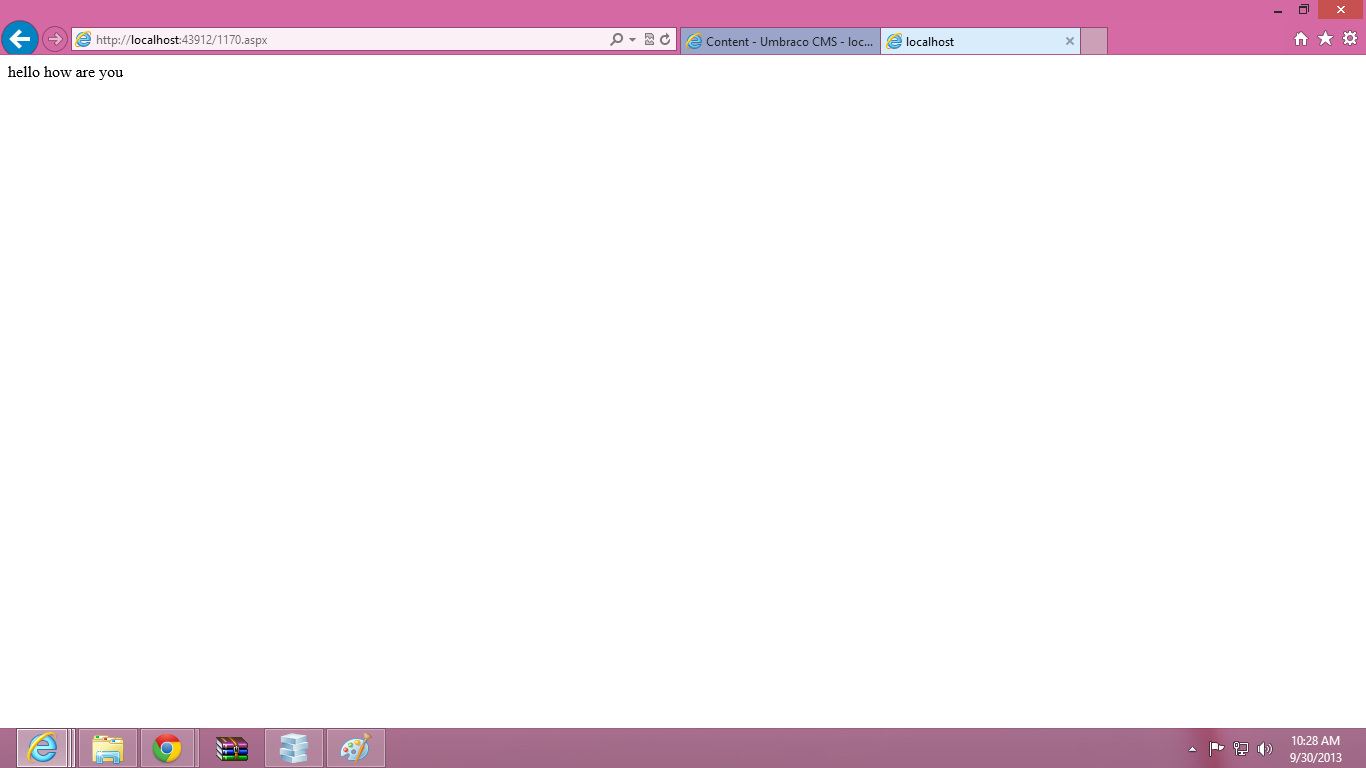Refresh the page with reload icon

[665, 40]
